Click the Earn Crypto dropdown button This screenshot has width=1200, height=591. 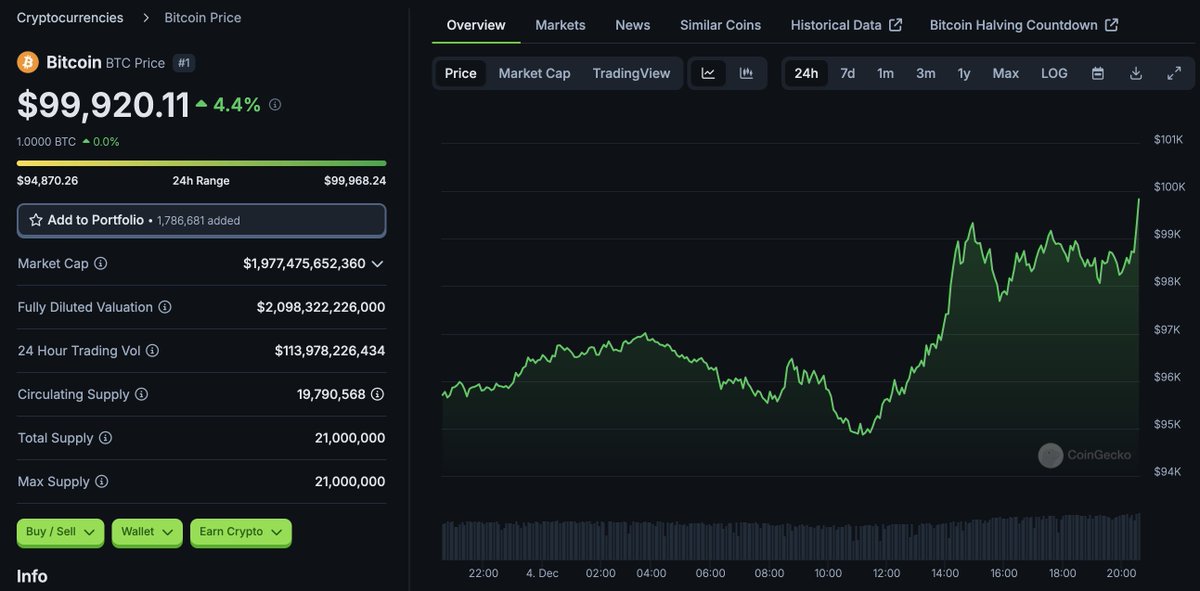(x=240, y=532)
